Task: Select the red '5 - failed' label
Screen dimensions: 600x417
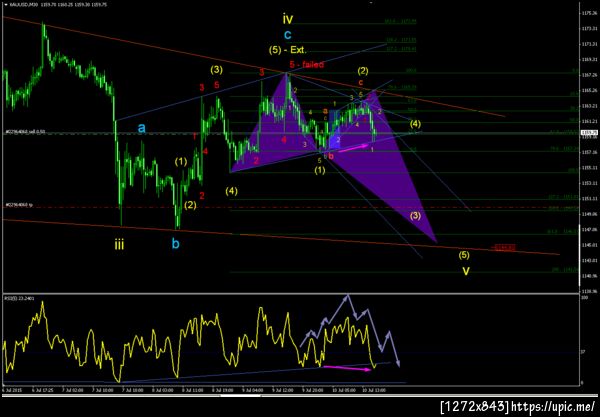Action: pos(307,64)
